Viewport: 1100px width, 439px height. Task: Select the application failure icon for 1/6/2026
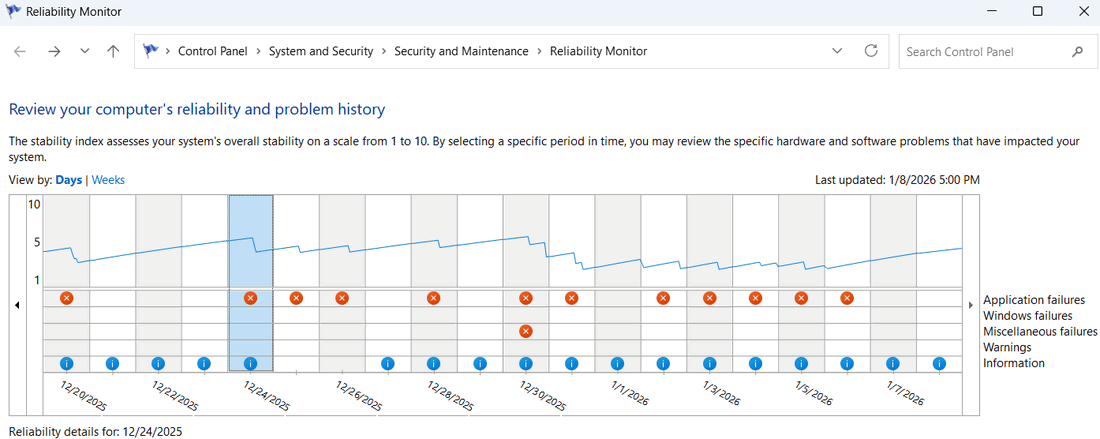[847, 298]
